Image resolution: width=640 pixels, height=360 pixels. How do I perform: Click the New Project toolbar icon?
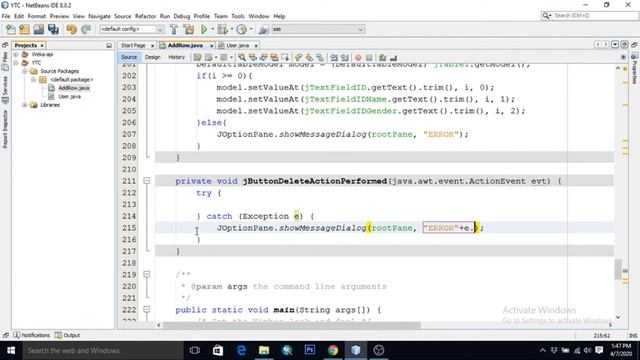(24, 29)
